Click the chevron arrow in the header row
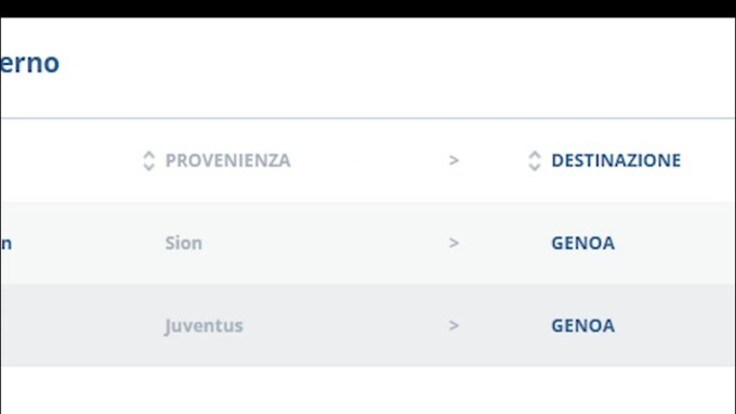This screenshot has height=414, width=736. [454, 160]
